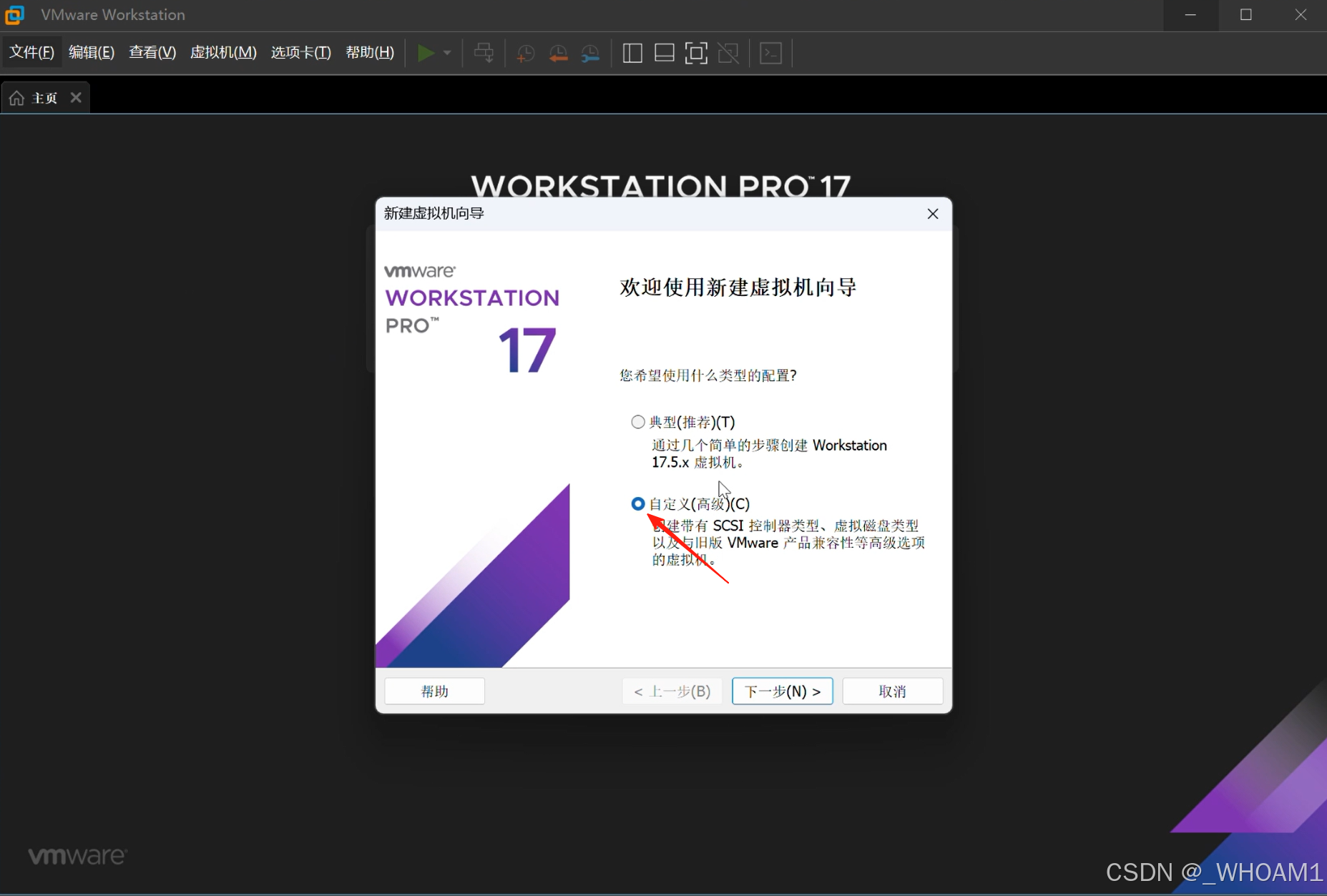1327x896 pixels.
Task: Click the 上一步(B) back button
Action: pyautogui.click(x=672, y=691)
